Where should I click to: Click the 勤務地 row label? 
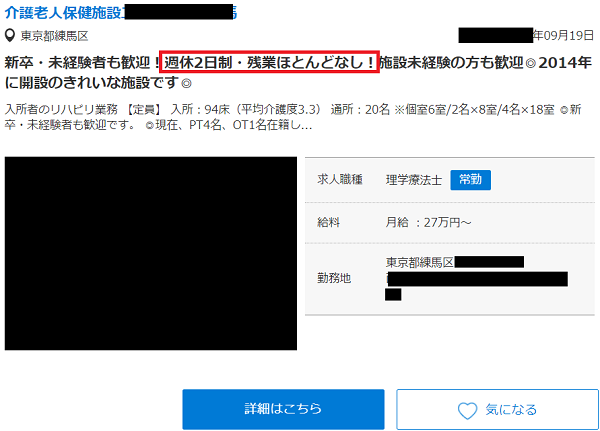(334, 278)
